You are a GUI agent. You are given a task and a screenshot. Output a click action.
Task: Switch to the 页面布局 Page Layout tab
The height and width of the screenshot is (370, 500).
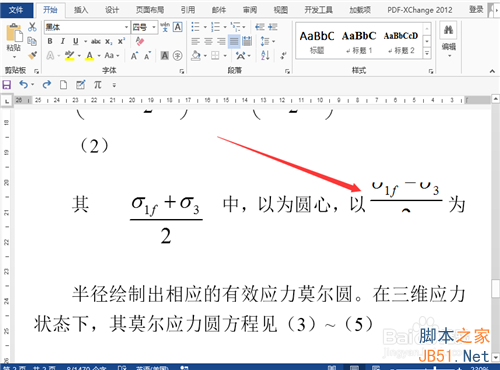point(150,10)
